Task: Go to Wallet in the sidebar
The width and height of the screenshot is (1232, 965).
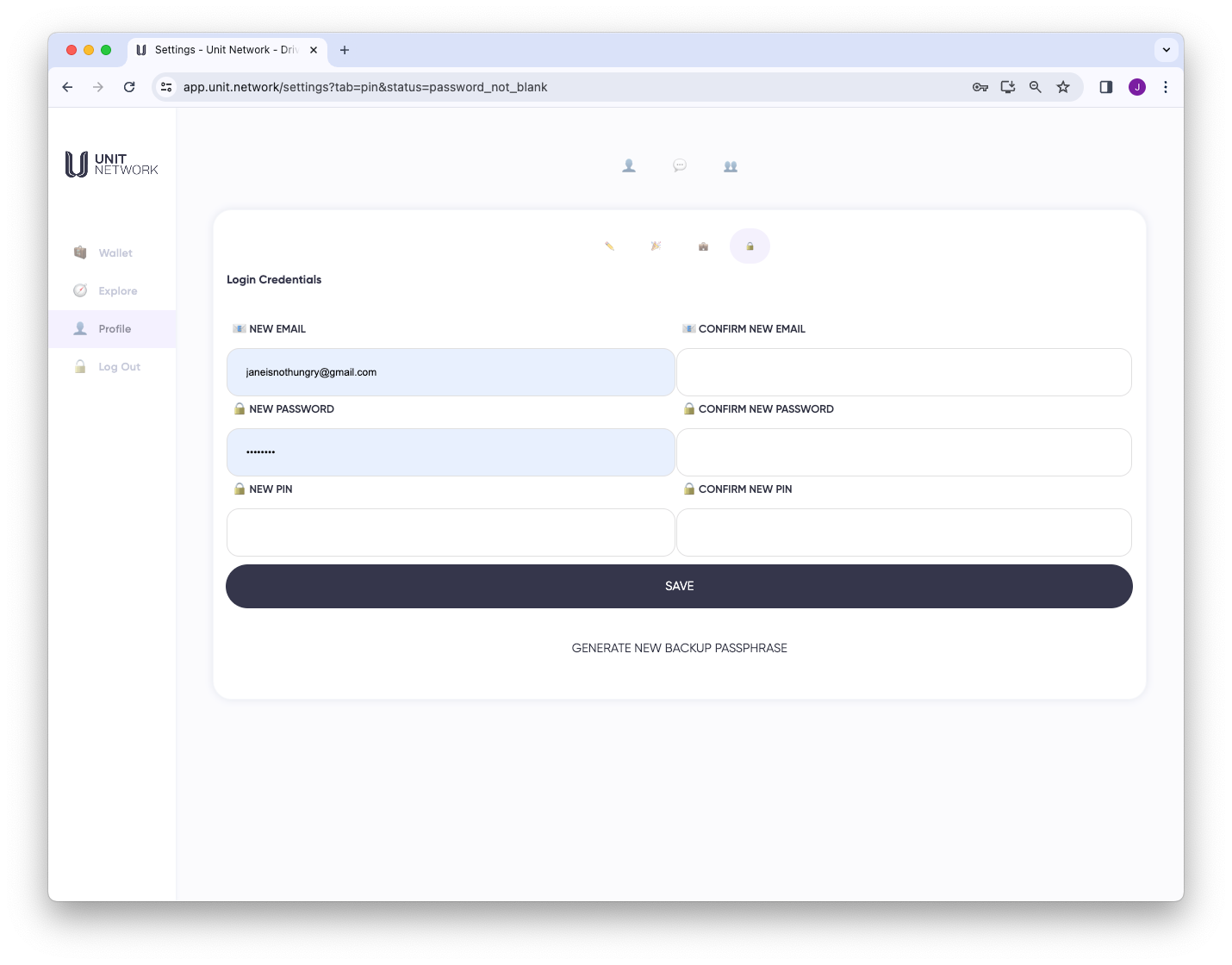Action: (x=115, y=253)
